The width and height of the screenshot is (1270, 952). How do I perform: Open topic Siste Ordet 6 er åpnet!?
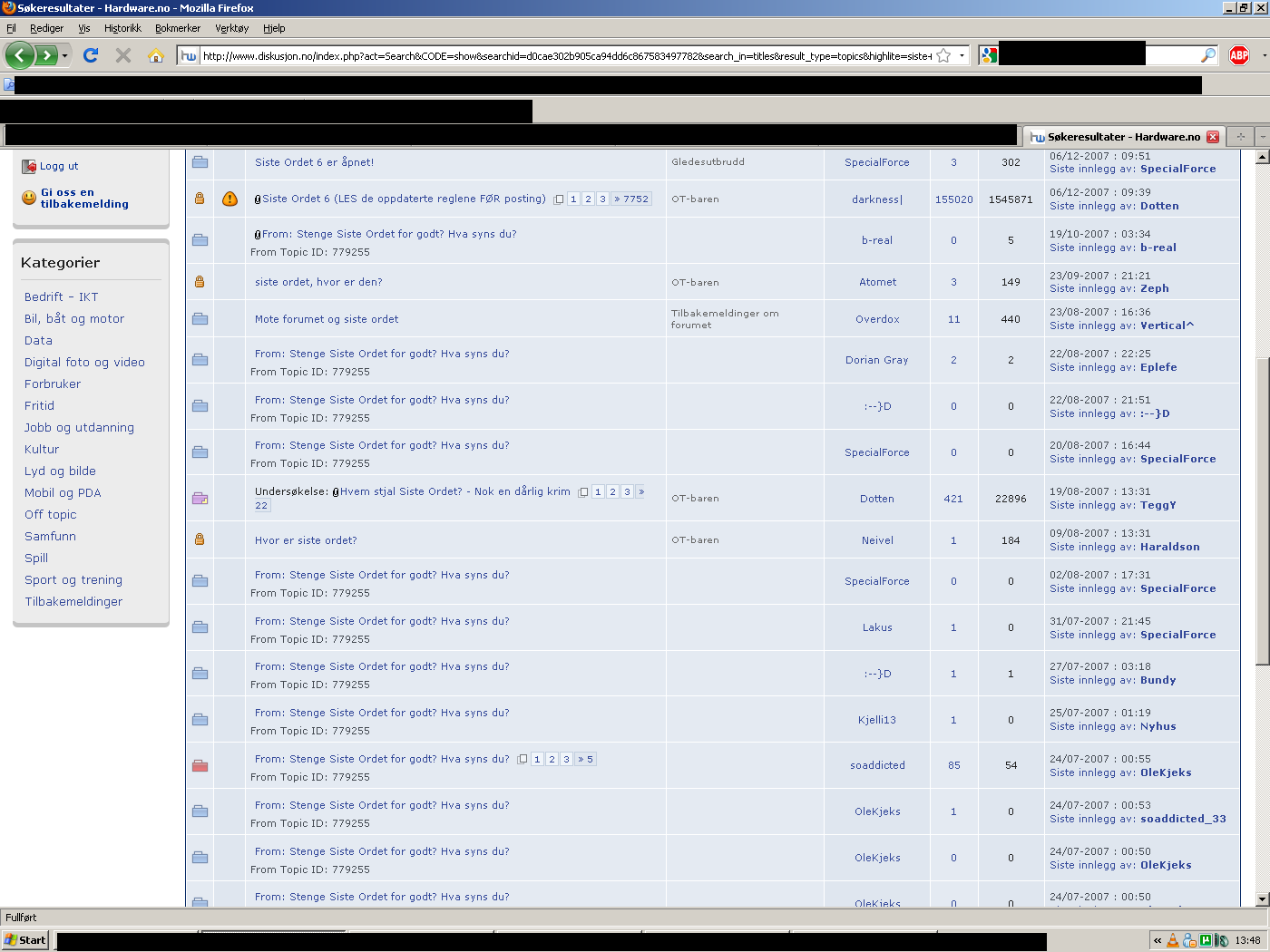point(314,162)
